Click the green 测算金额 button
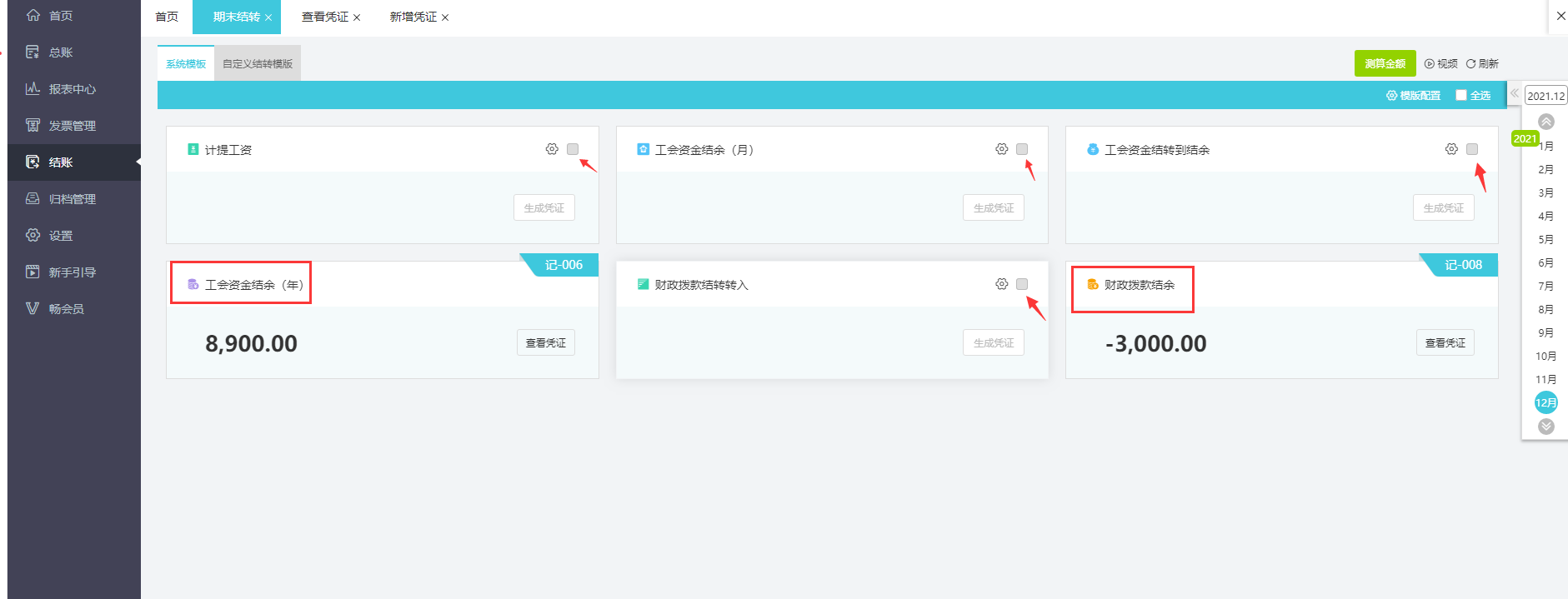Screen dimensions: 1568x599 coord(1385,64)
